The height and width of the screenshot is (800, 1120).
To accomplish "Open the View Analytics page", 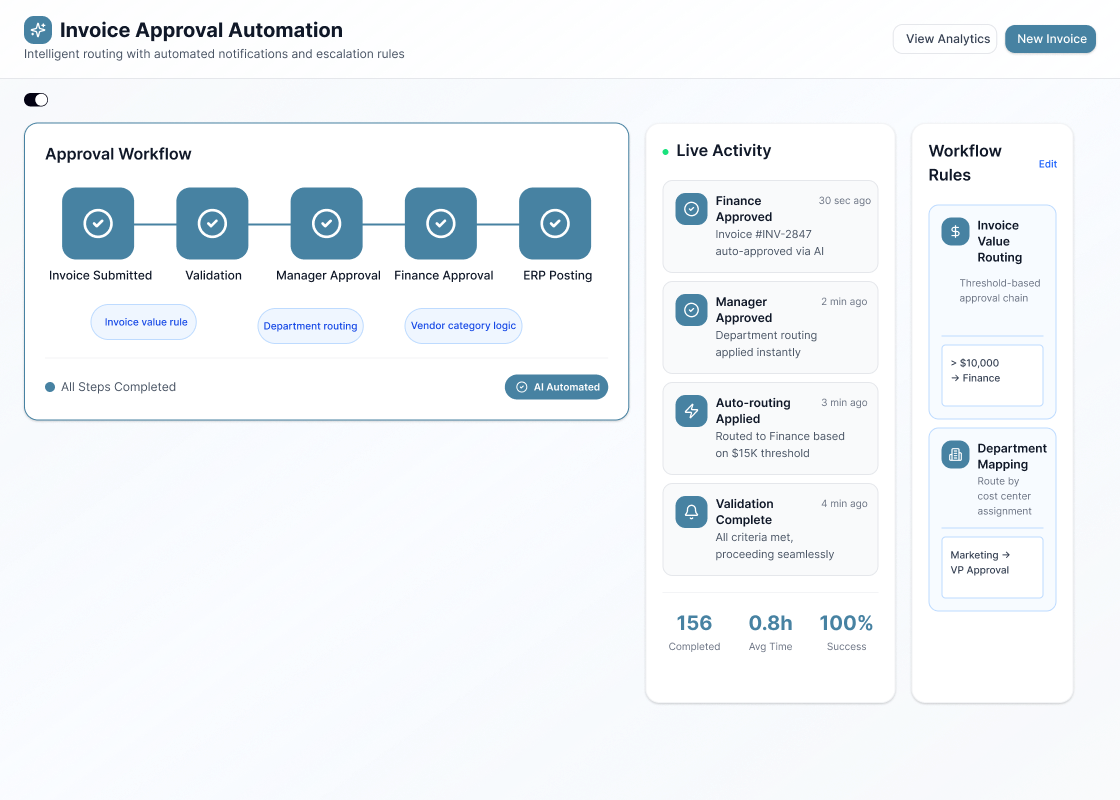I will point(945,39).
